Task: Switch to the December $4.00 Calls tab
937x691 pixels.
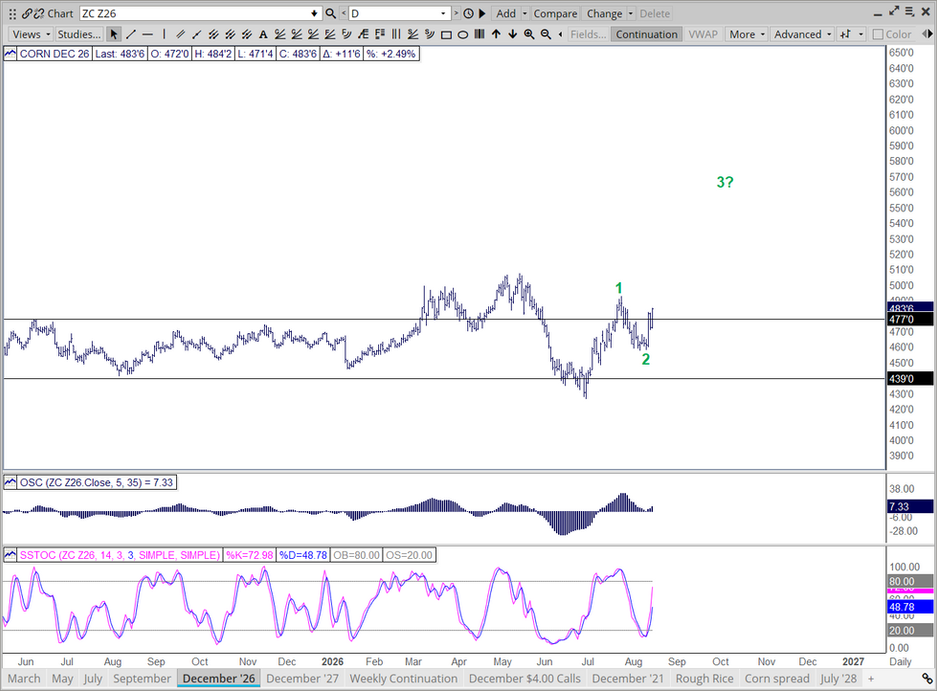Action: click(525, 678)
